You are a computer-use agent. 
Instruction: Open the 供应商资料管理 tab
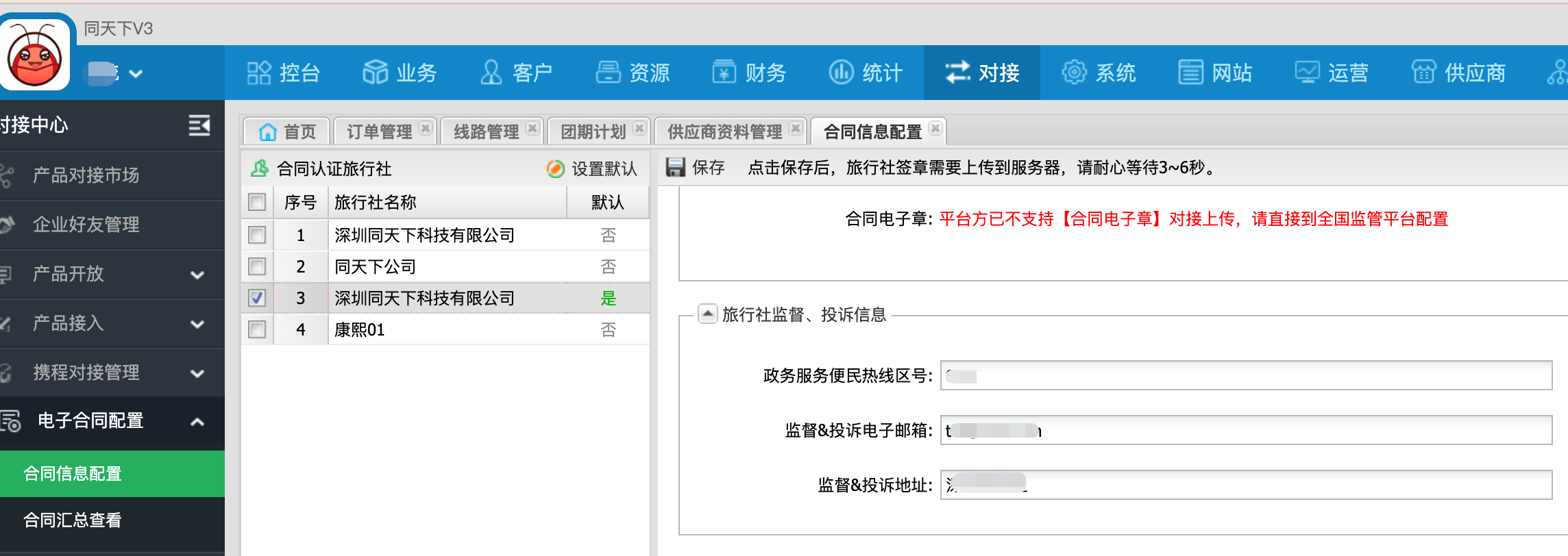pyautogui.click(x=724, y=131)
